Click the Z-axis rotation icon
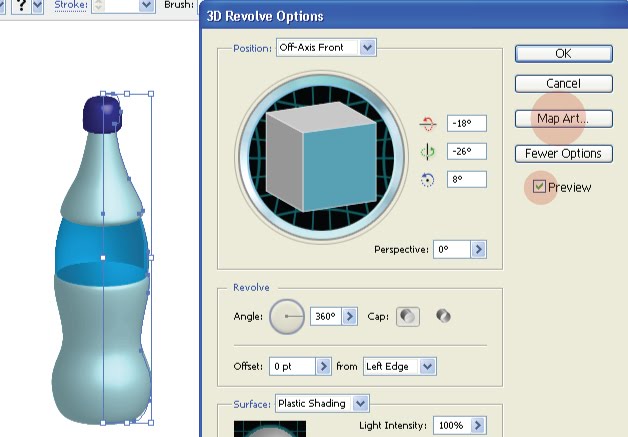Viewport: 628px width, 437px height. [427, 180]
